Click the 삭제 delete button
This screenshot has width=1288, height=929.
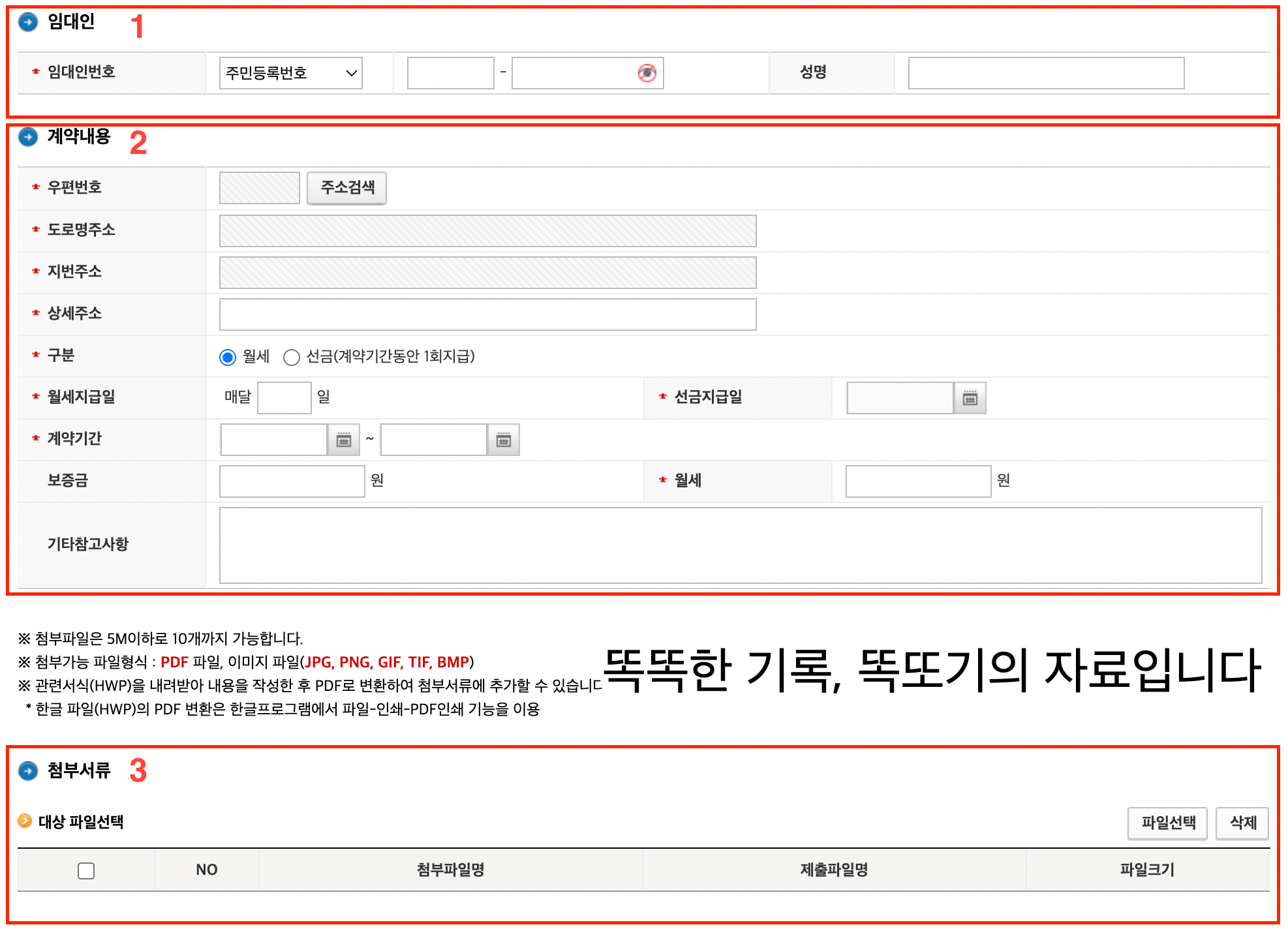coord(1242,823)
